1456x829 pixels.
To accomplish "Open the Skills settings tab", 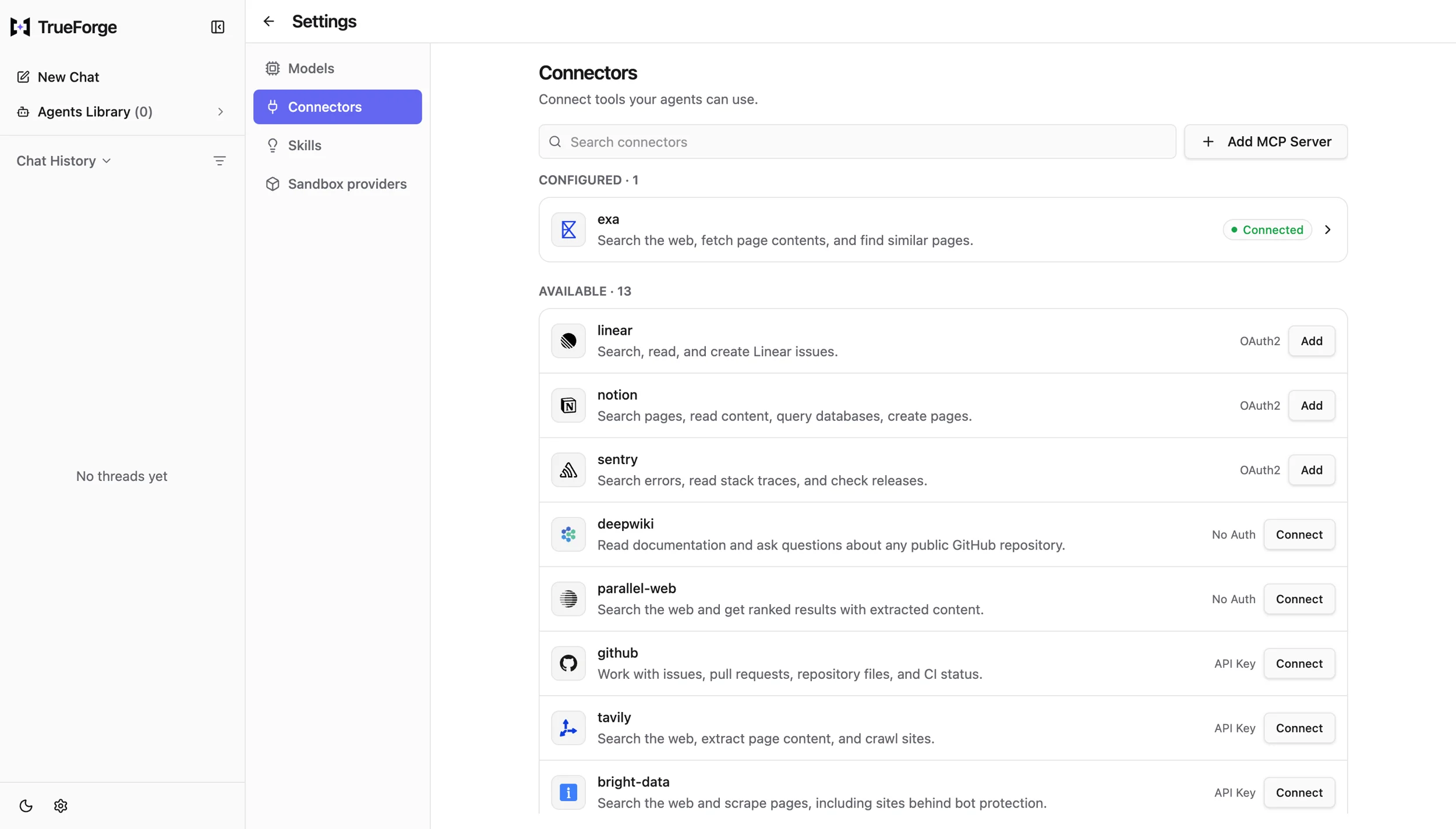I will 338,145.
